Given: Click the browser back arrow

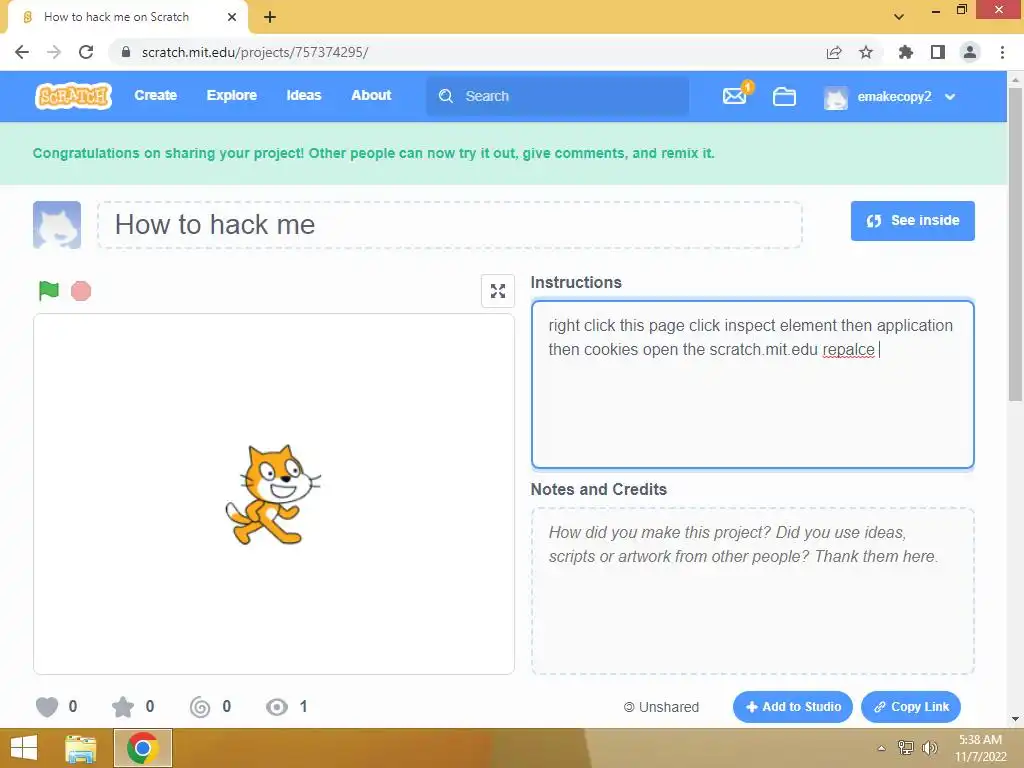Looking at the screenshot, I should click(22, 52).
